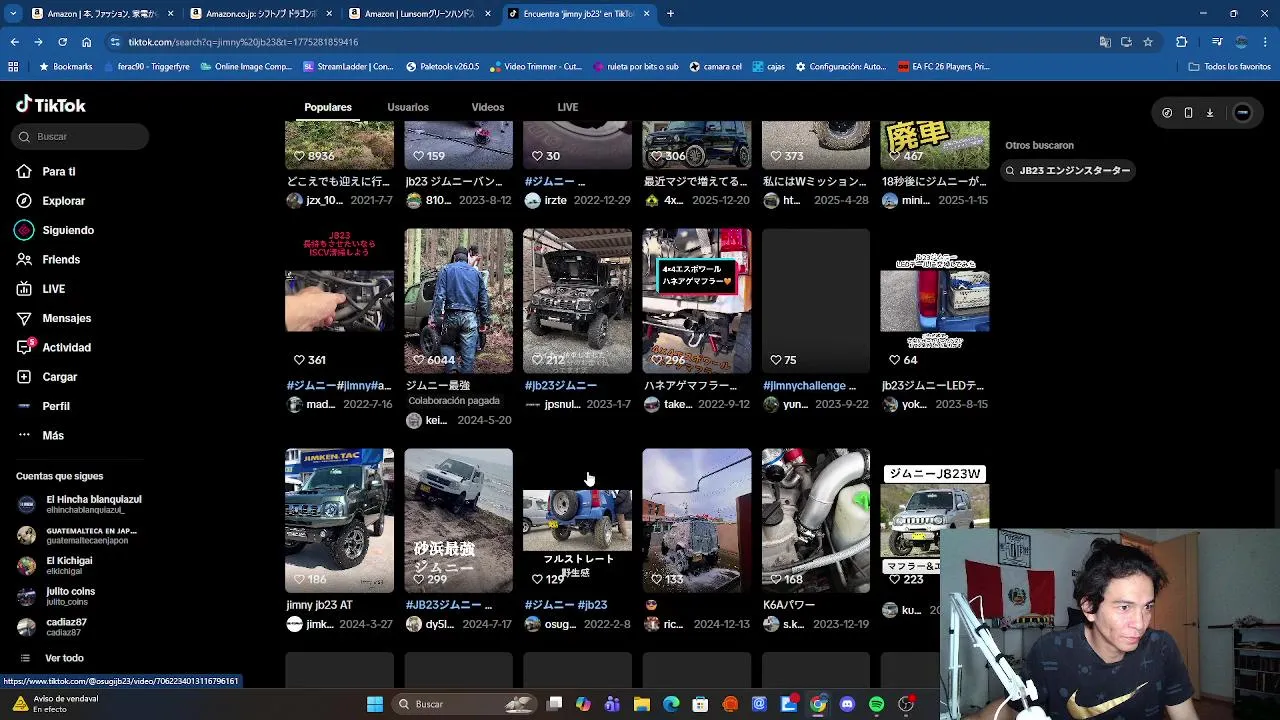Click the JB23 エンジンスターター search suggestion
The height and width of the screenshot is (720, 1280).
click(1067, 170)
